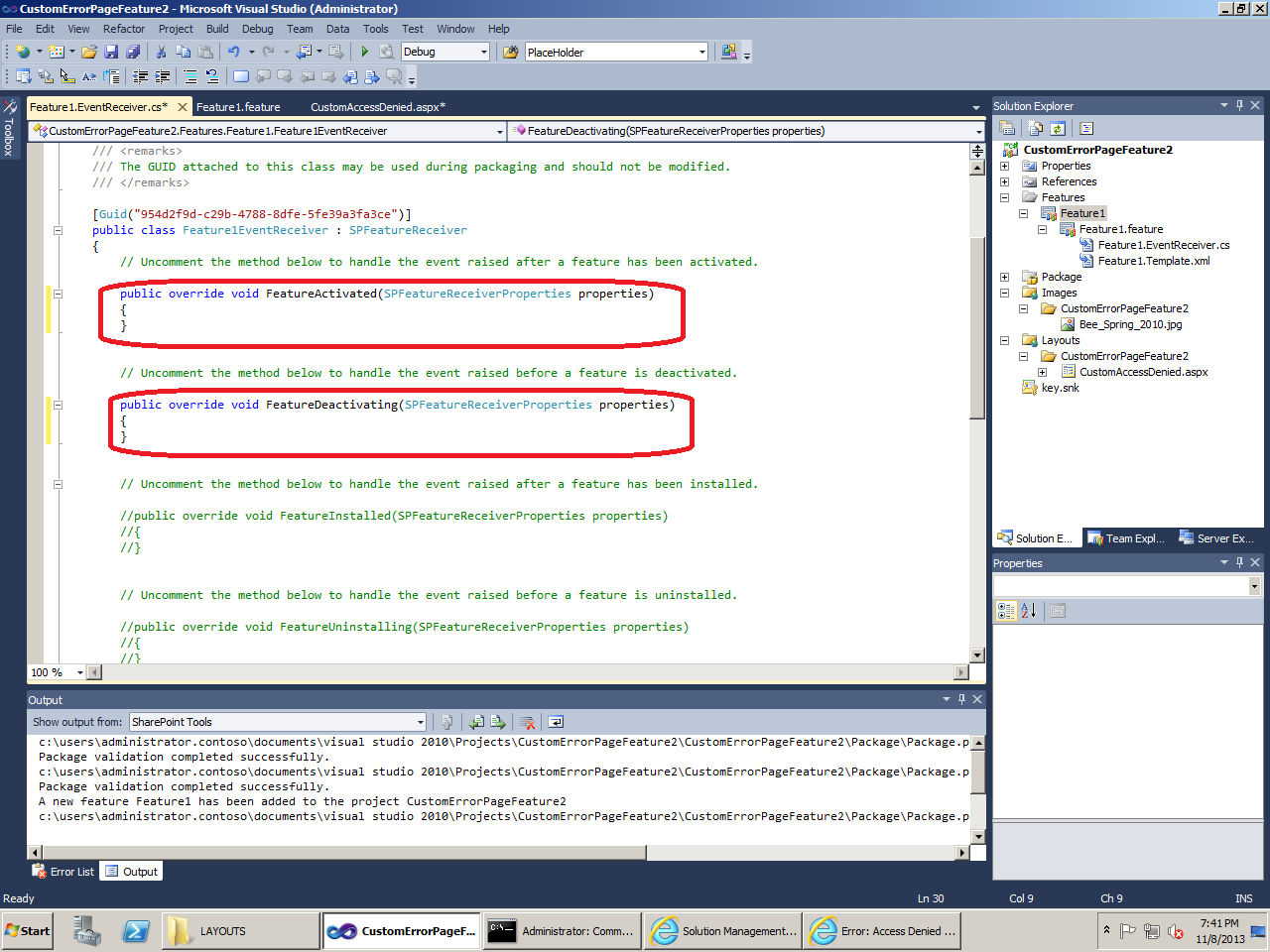Open the Build menu
The height and width of the screenshot is (952, 1270).
(x=217, y=29)
